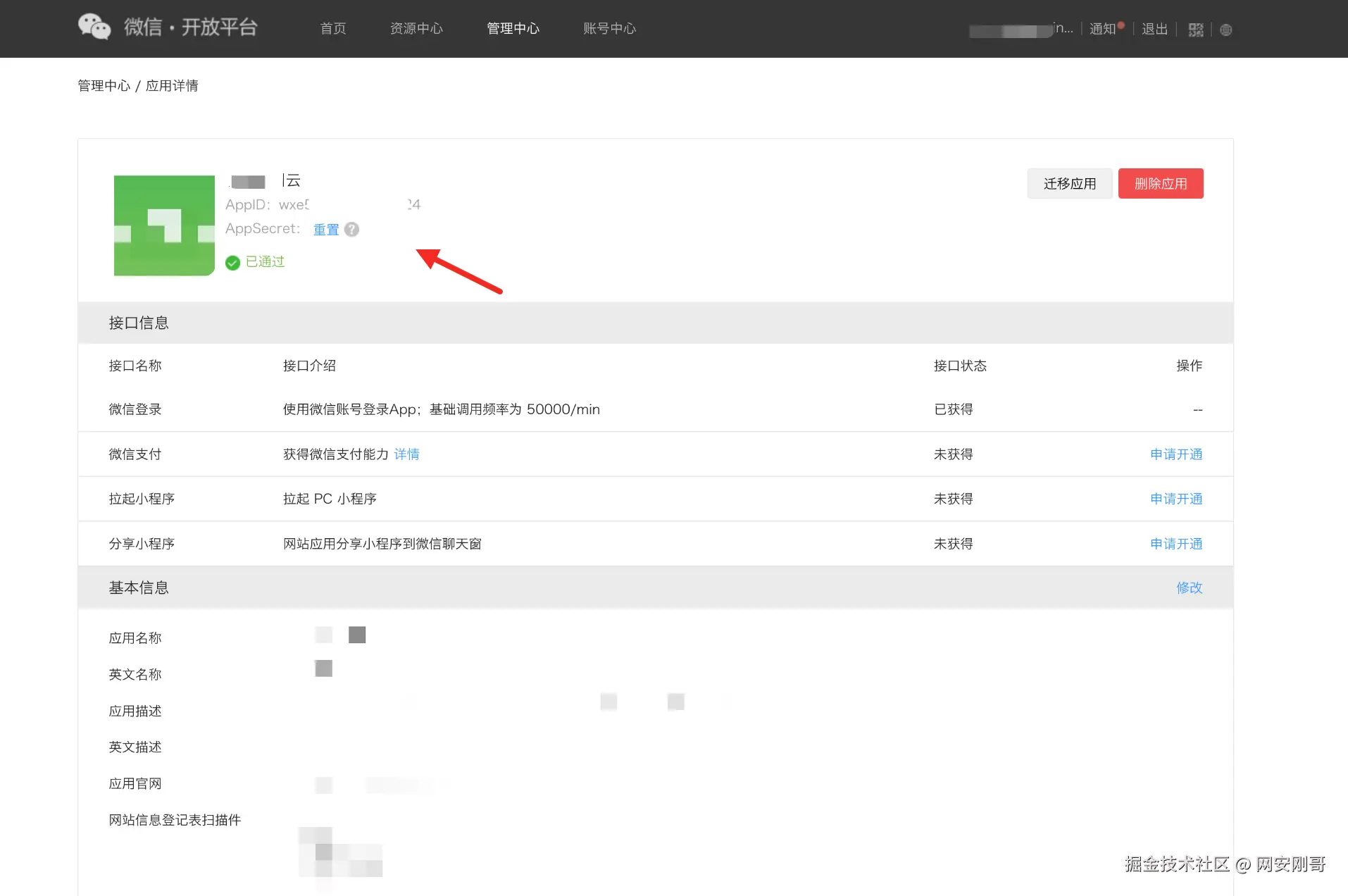Click the 网站应用分享小程序到微信聊天窗 description

[x=382, y=544]
